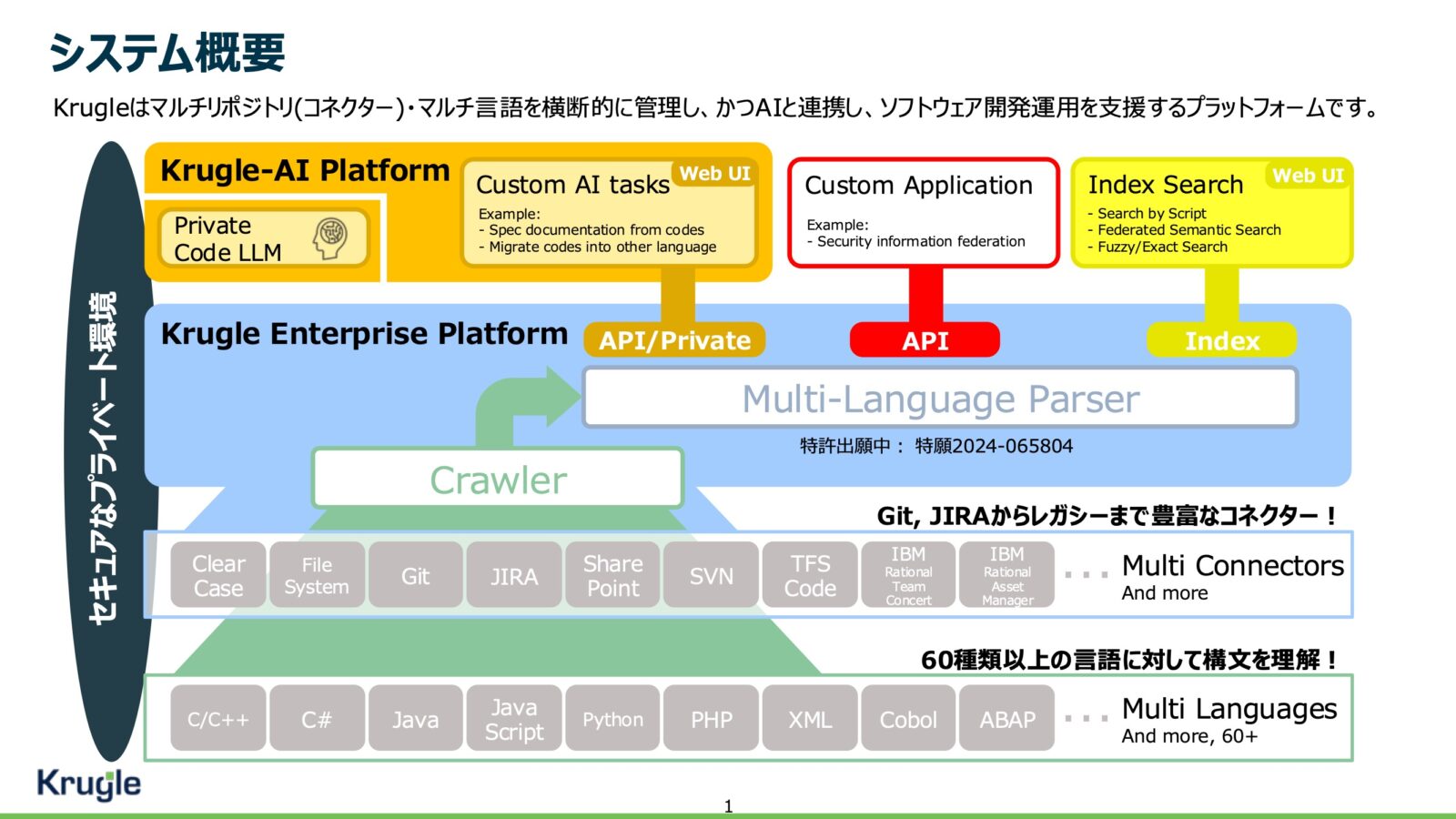1456x819 pixels.
Task: Click the Web UI badge on Index Search
Action: tap(1308, 176)
